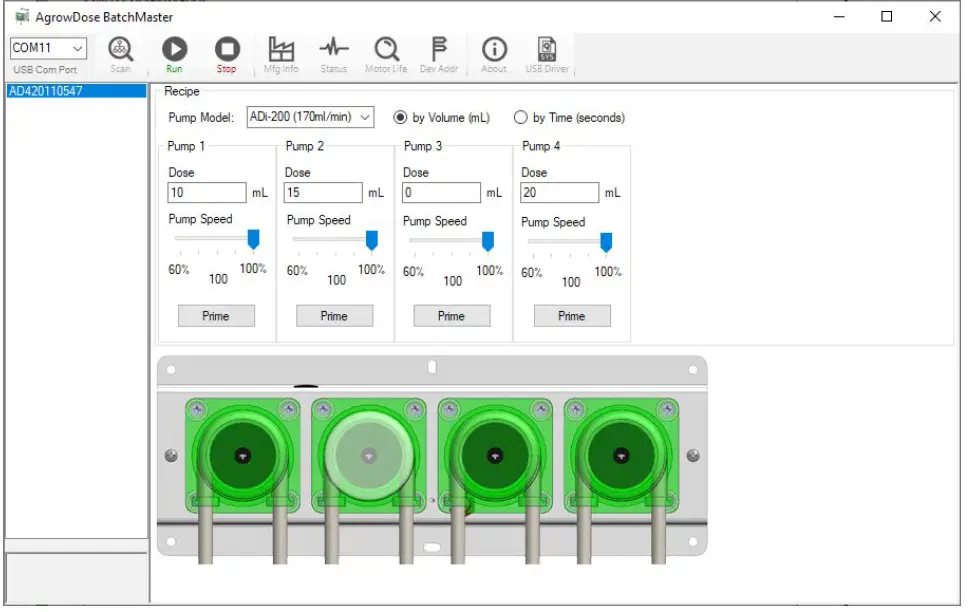Enable dosing by Time in seconds
Screen dimensions: 969x612
click(521, 117)
